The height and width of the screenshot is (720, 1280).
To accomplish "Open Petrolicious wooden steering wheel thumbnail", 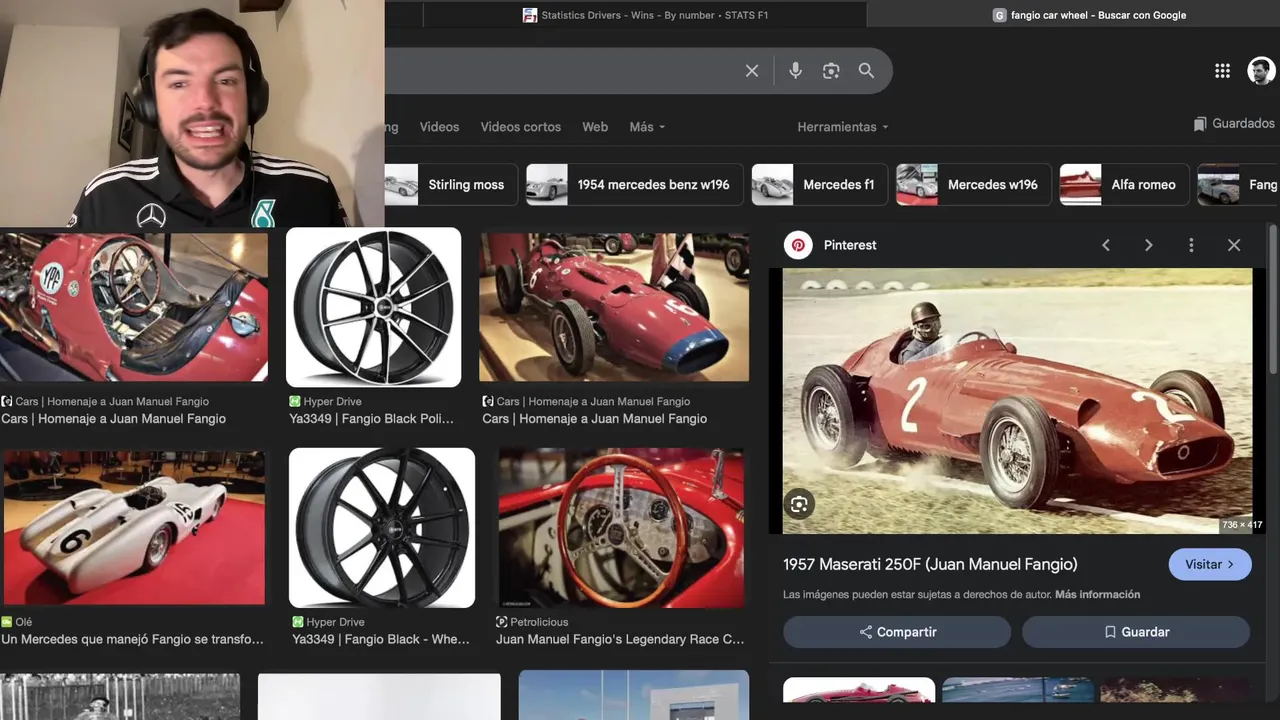I will (x=621, y=527).
